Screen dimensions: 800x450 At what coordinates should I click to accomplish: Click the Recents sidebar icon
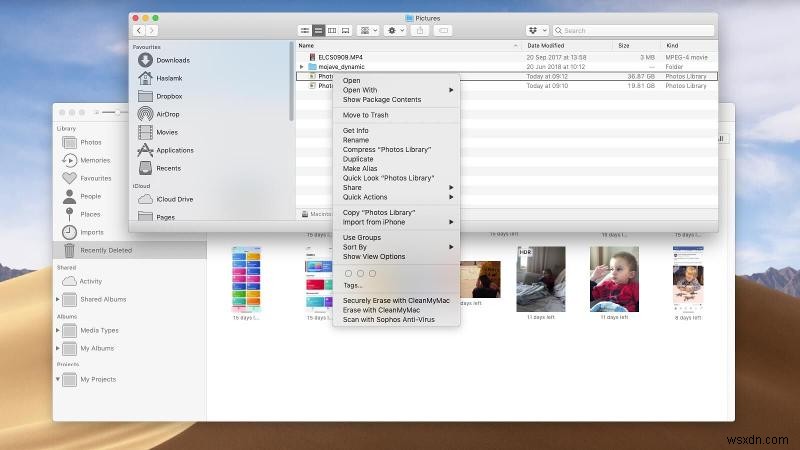[145, 168]
